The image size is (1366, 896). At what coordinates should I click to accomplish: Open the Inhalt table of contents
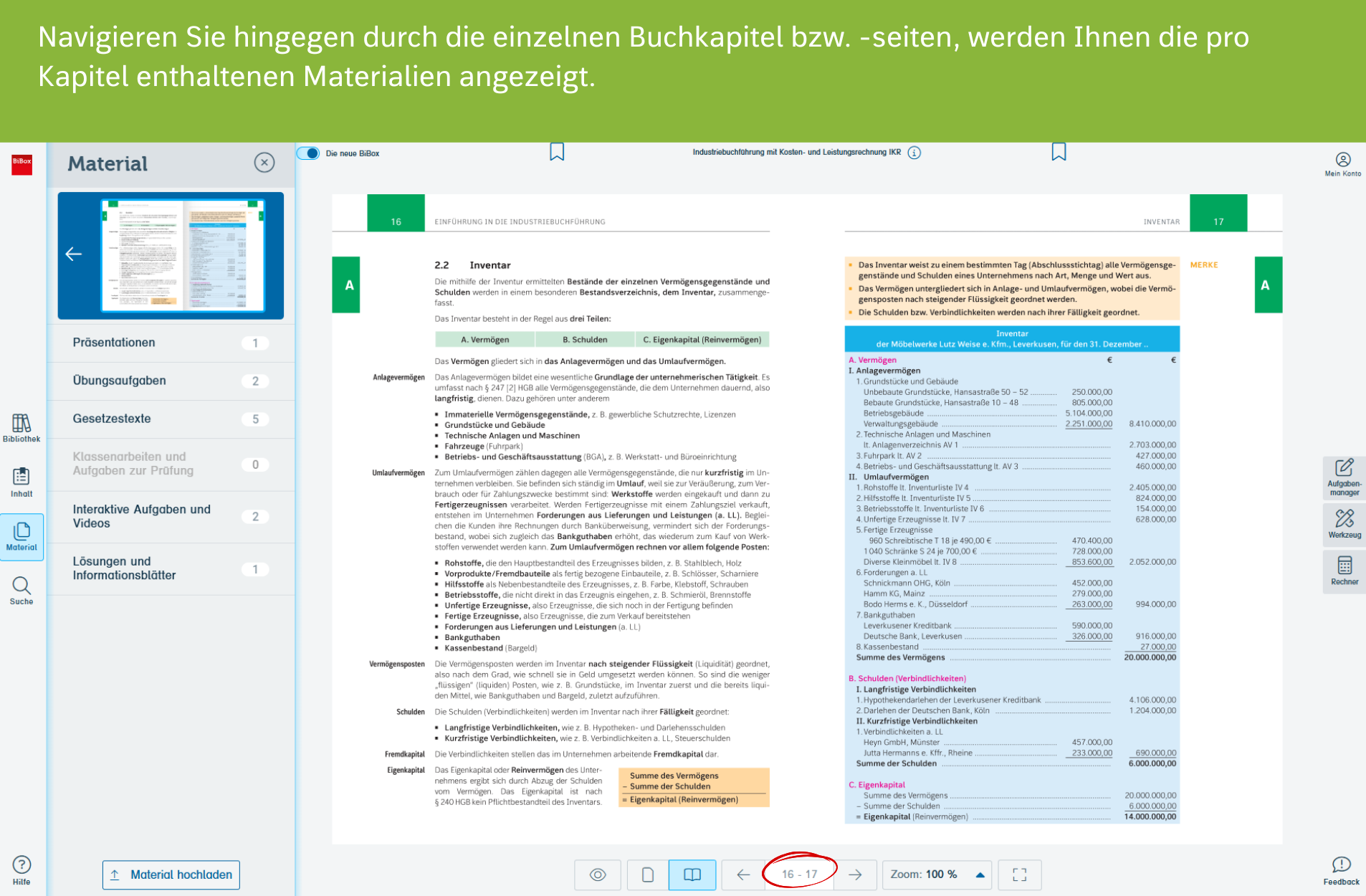pyautogui.click(x=22, y=482)
